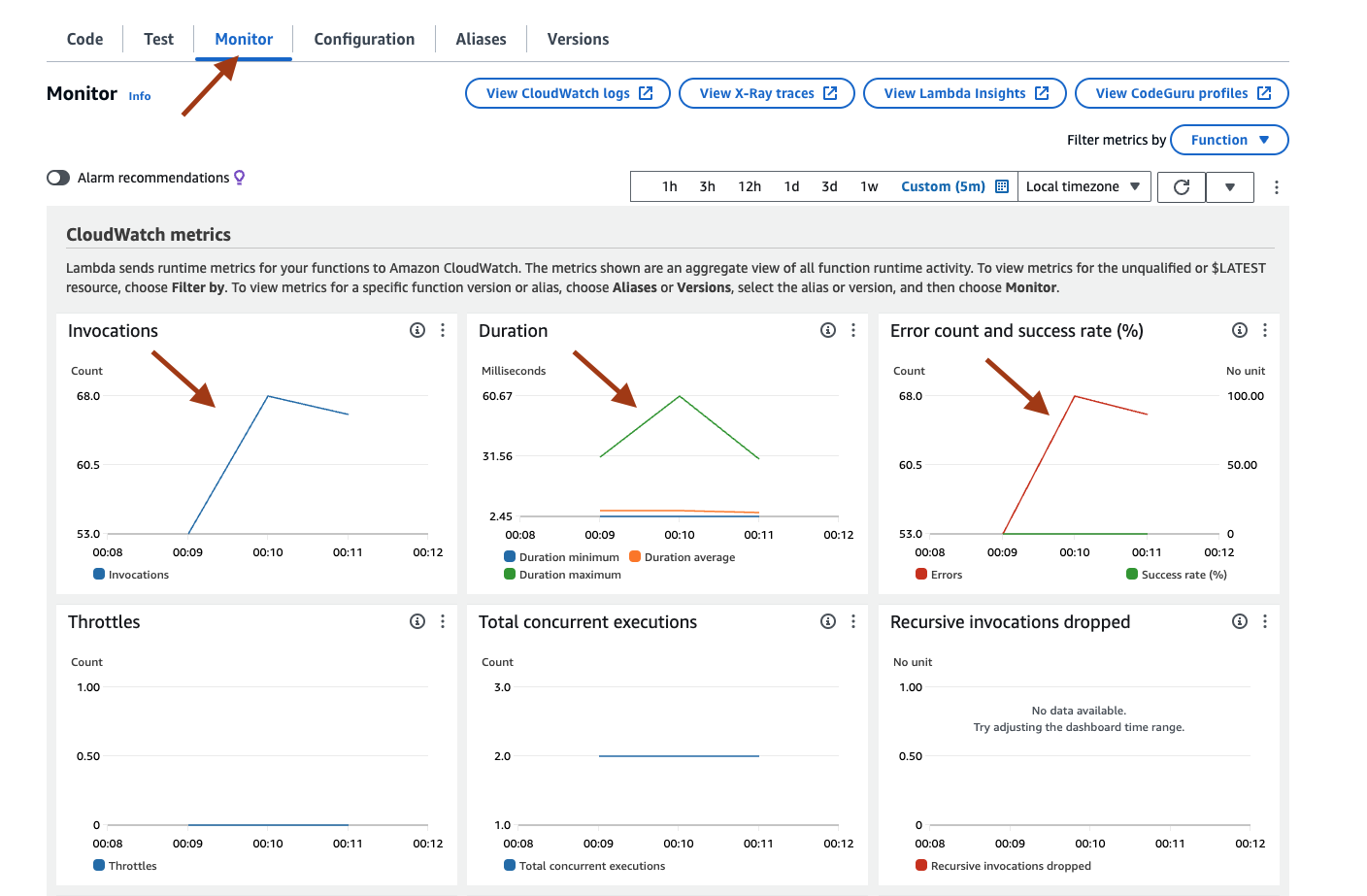Open Invocations widget three-dot menu
Viewport: 1367px width, 896px height.
[x=443, y=330]
